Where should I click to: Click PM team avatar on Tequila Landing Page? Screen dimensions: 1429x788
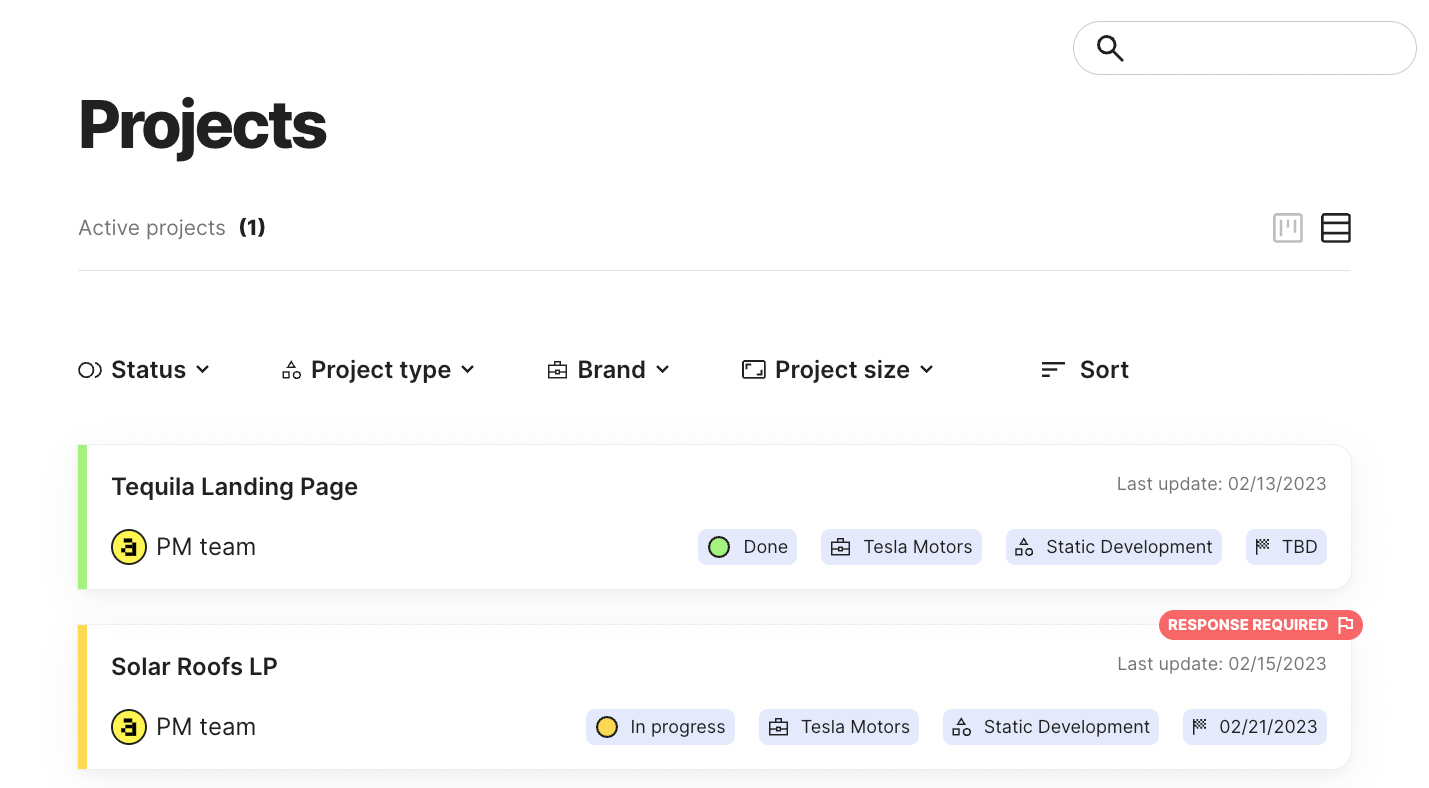[x=128, y=547]
